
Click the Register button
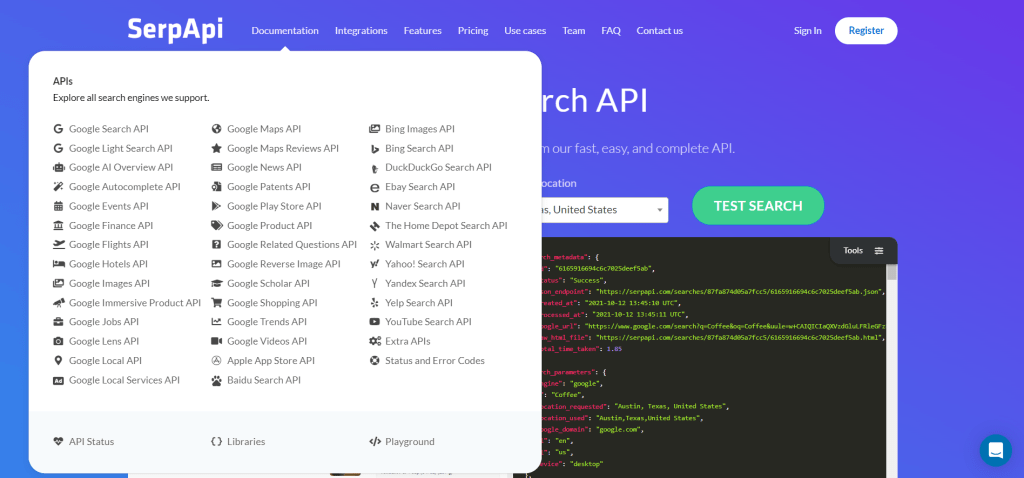(x=866, y=31)
